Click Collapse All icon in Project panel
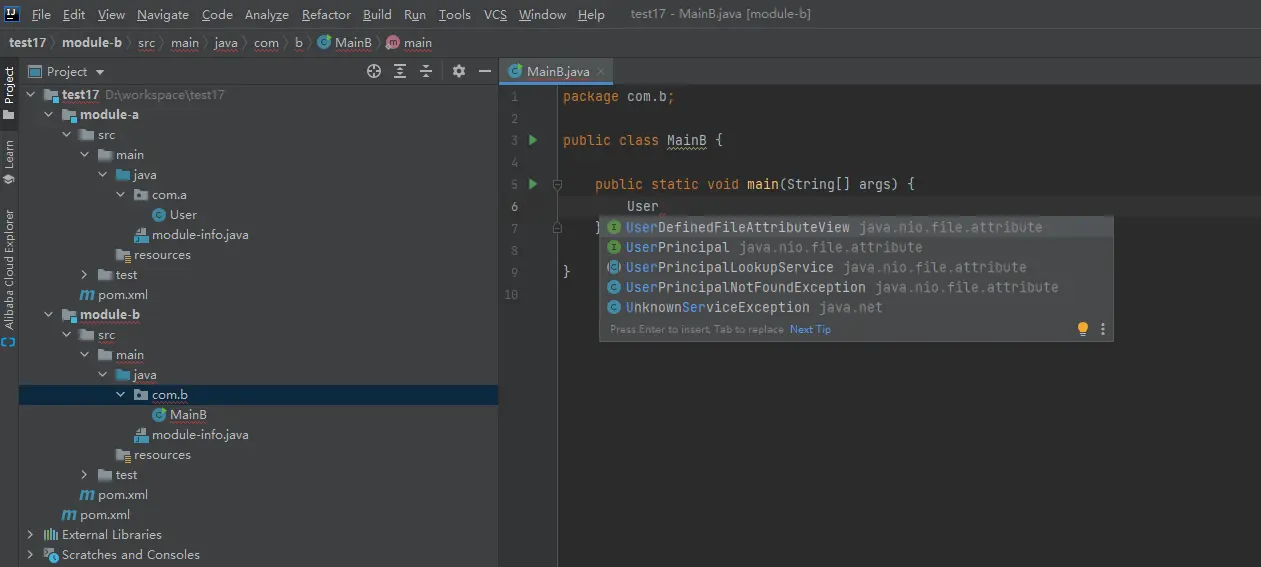 tap(426, 71)
